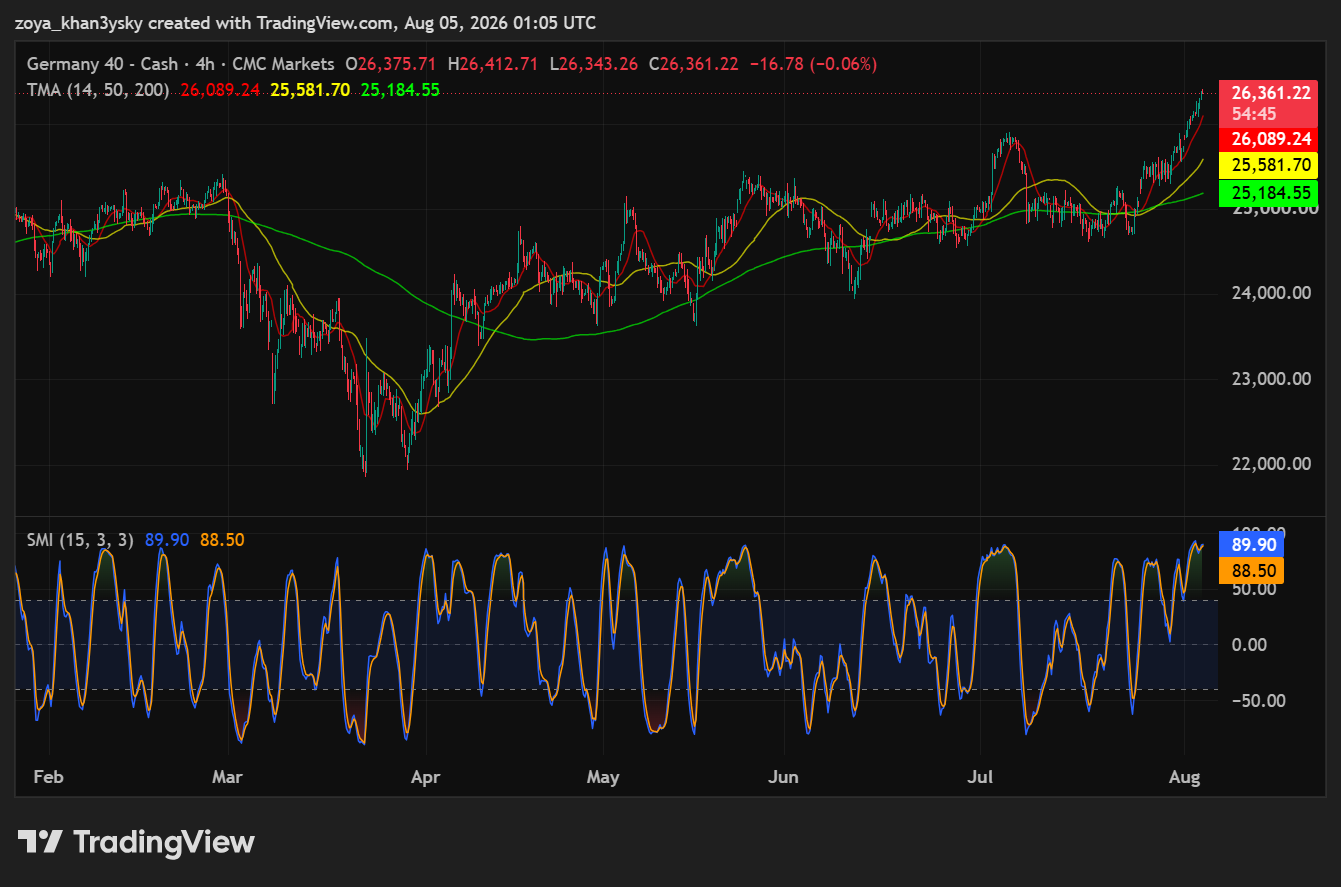Select the open value O26,375.71

coord(393,64)
